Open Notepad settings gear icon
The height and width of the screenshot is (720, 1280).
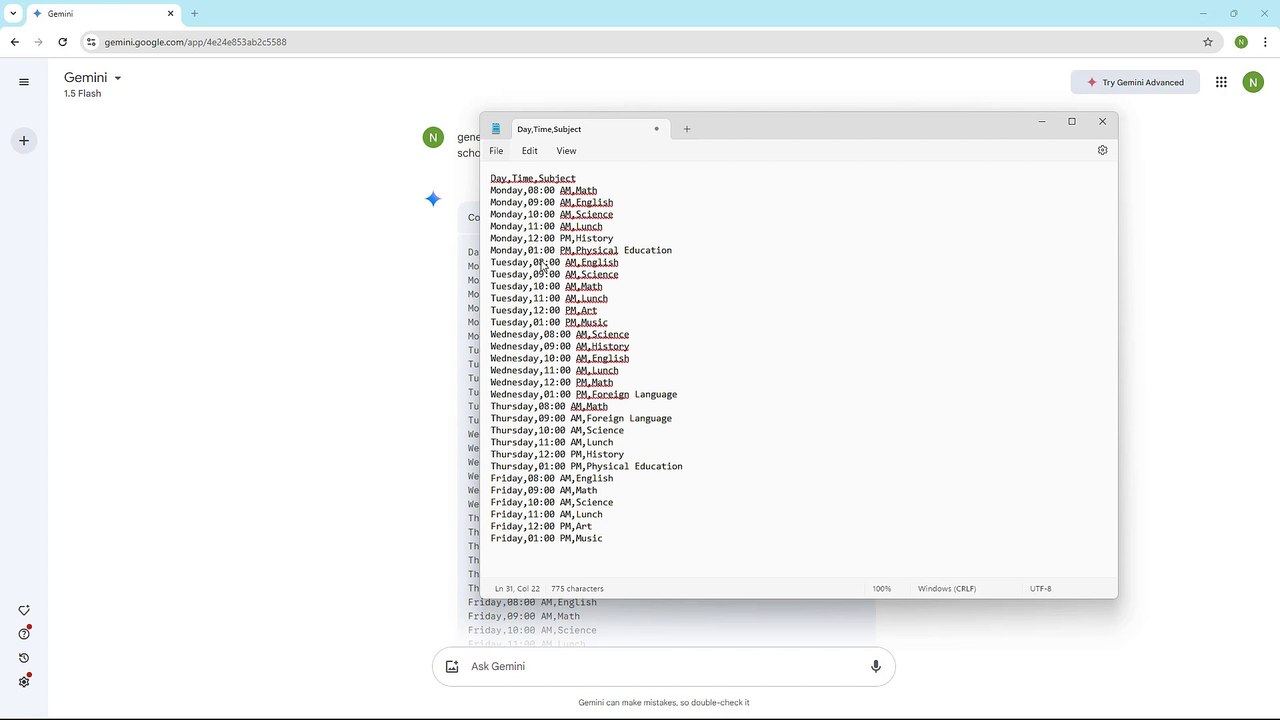pyautogui.click(x=1102, y=150)
